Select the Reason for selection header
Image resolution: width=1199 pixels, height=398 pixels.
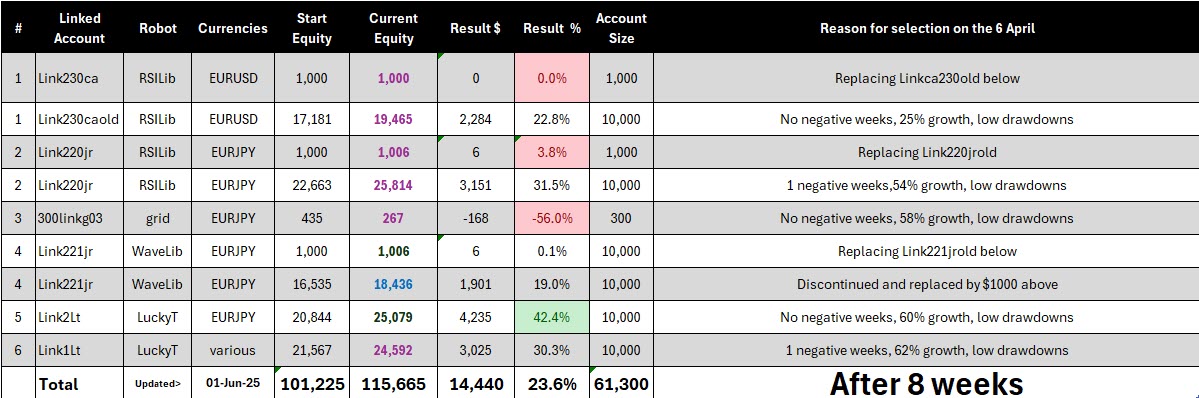click(x=926, y=28)
